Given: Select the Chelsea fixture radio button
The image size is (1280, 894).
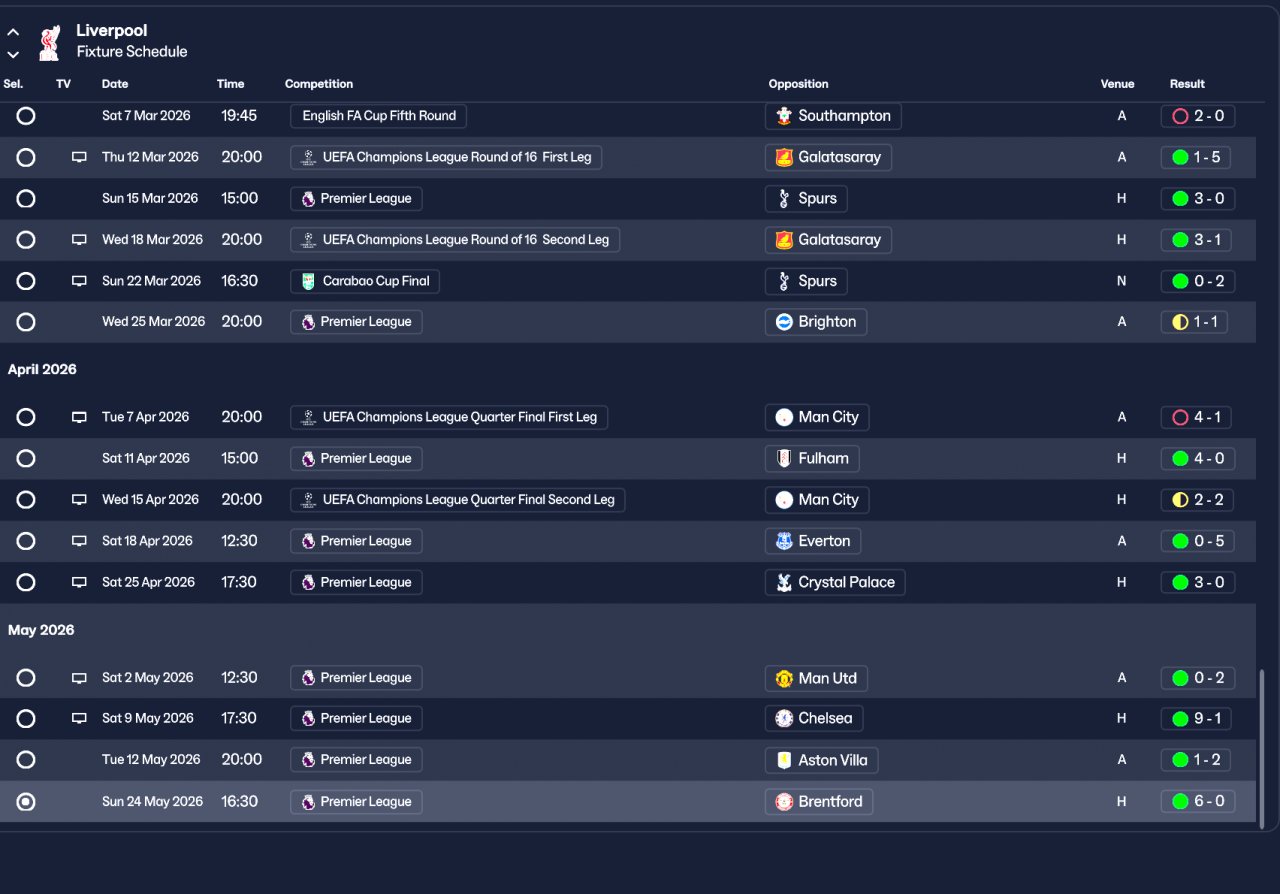Looking at the screenshot, I should coord(26,718).
